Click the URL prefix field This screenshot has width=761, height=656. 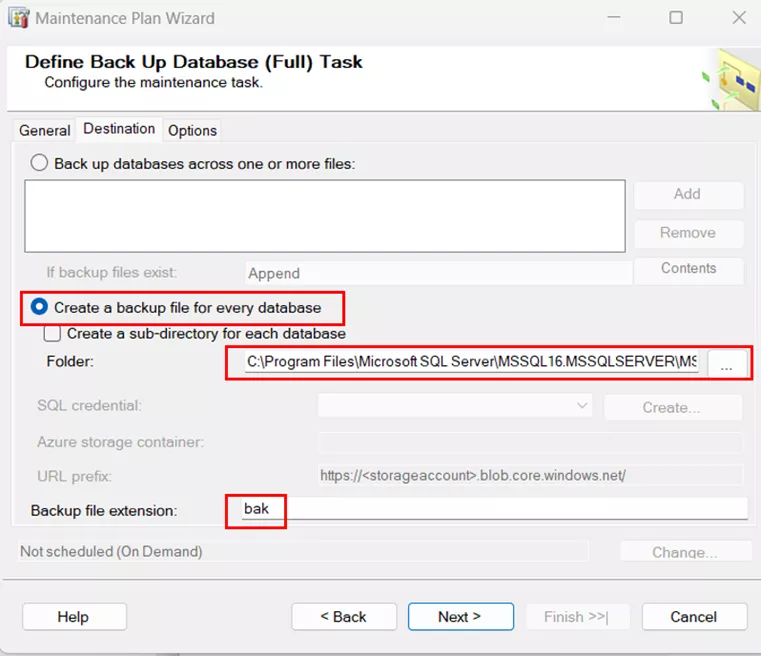530,476
